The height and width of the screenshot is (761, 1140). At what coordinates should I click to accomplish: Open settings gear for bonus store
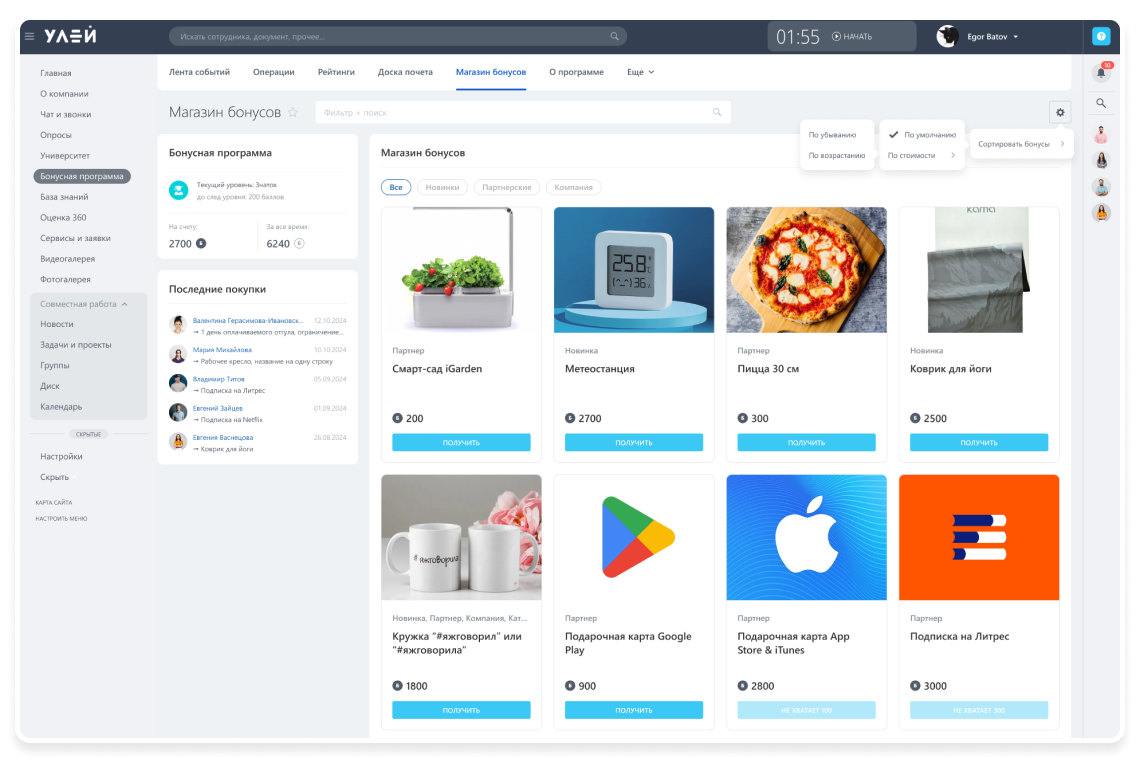tap(1060, 112)
